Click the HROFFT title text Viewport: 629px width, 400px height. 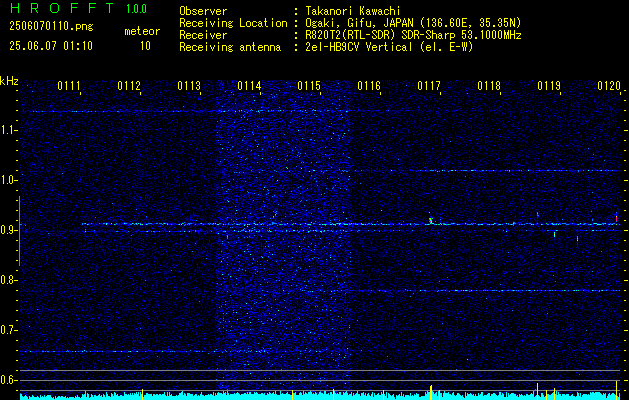tap(62, 8)
